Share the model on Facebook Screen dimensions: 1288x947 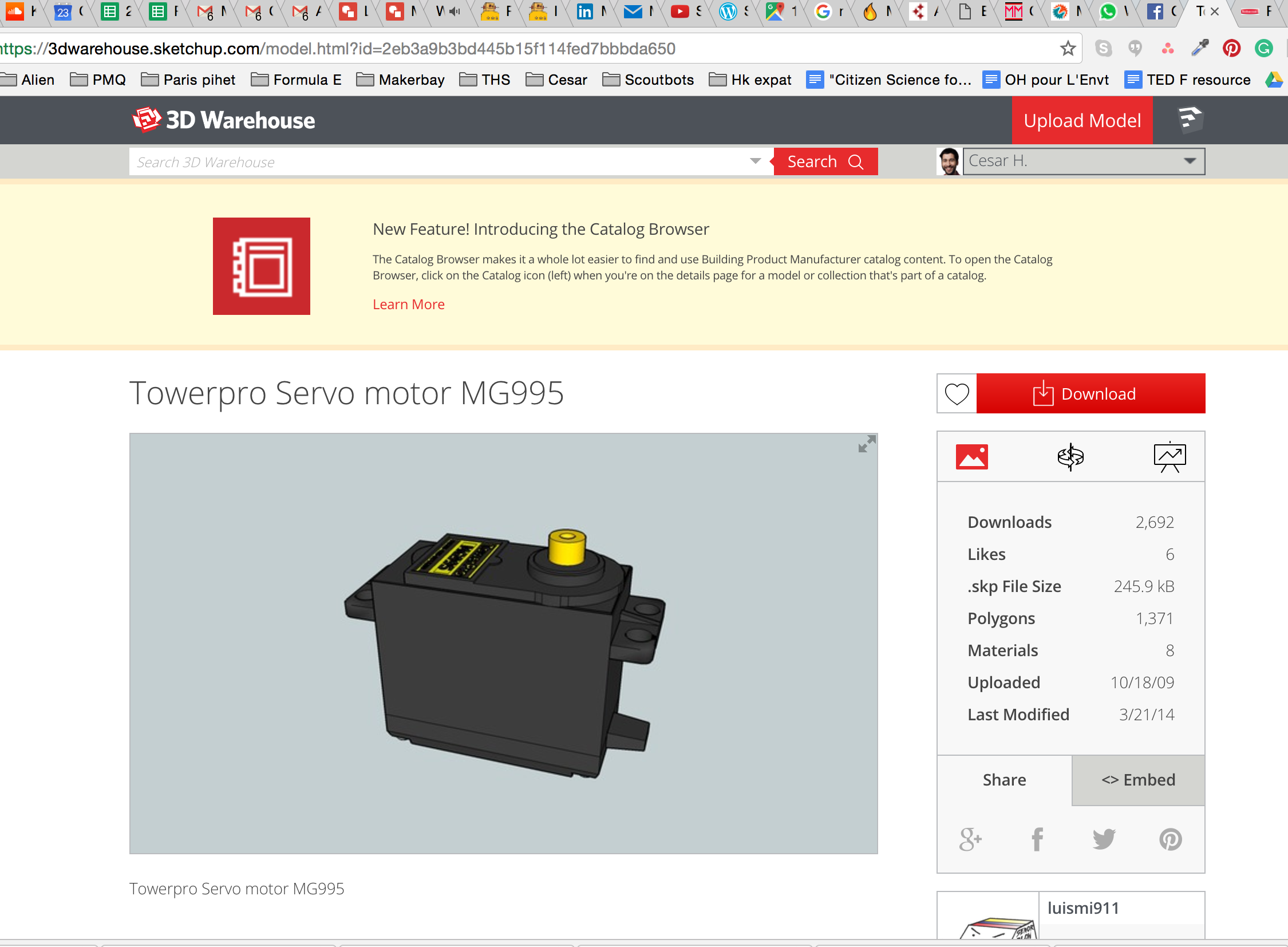pyautogui.click(x=1037, y=839)
